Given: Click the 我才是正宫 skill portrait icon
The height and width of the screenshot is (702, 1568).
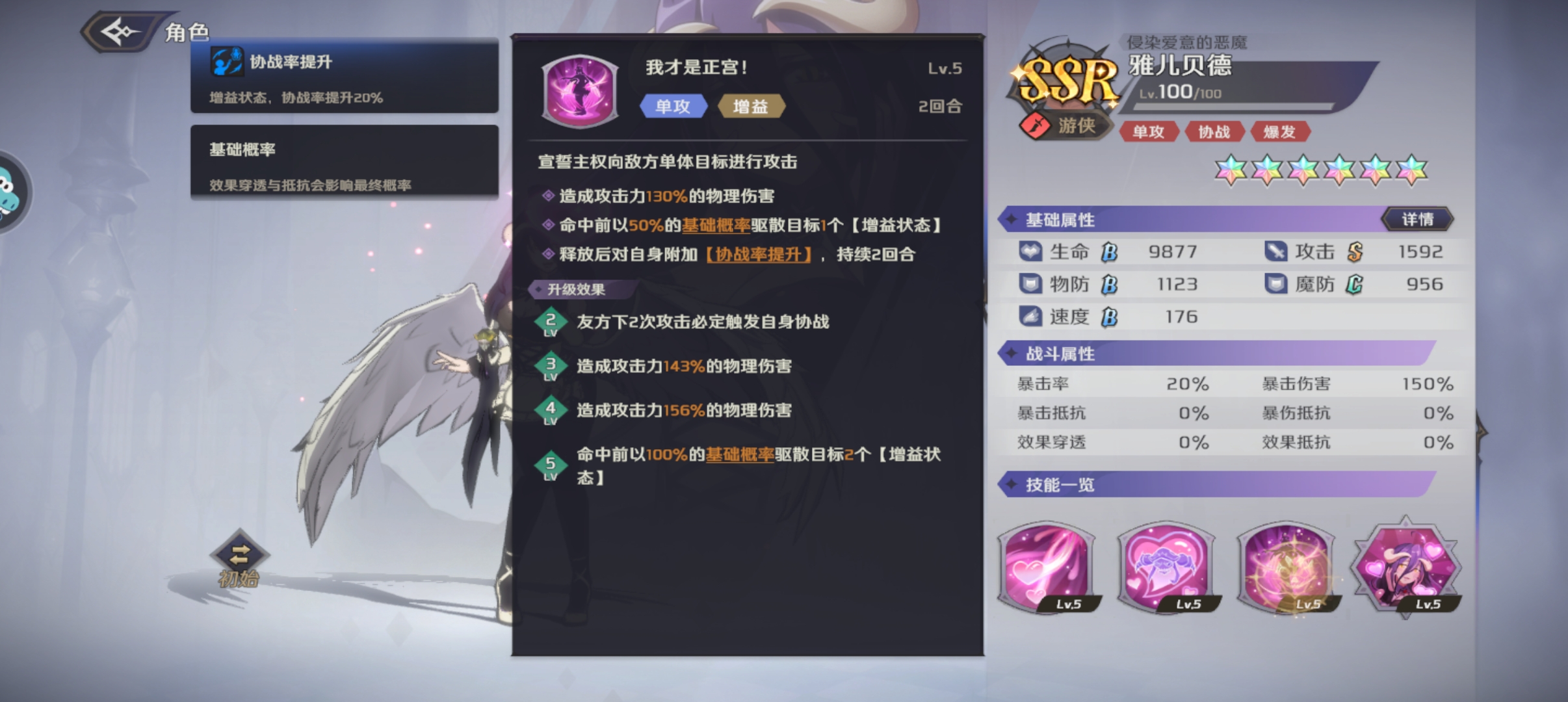Looking at the screenshot, I should point(580,90).
